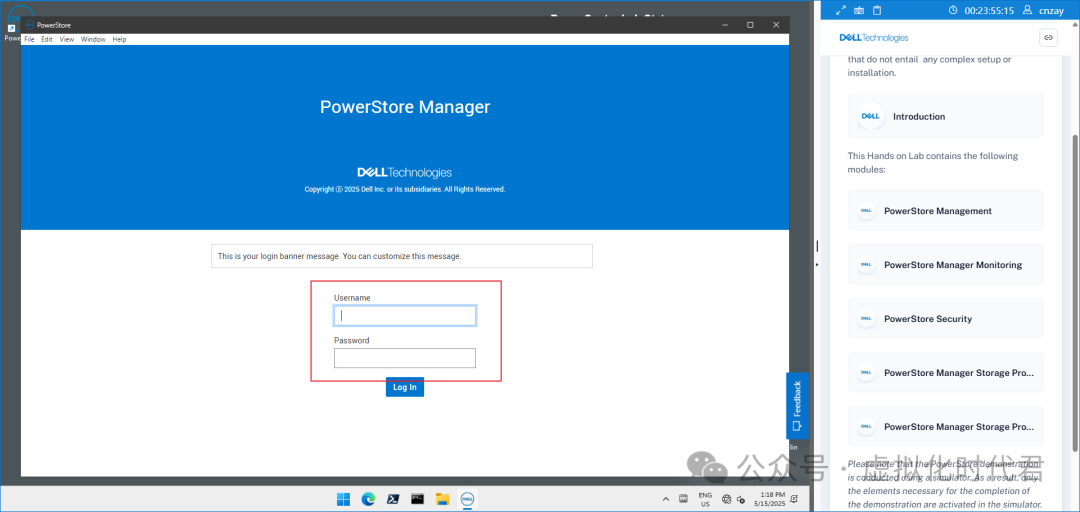The image size is (1080, 512).
Task: Open PowerShell from the taskbar
Action: [x=393, y=500]
